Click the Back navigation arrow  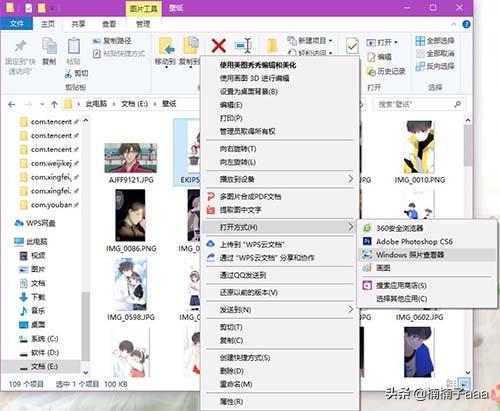click(12, 105)
